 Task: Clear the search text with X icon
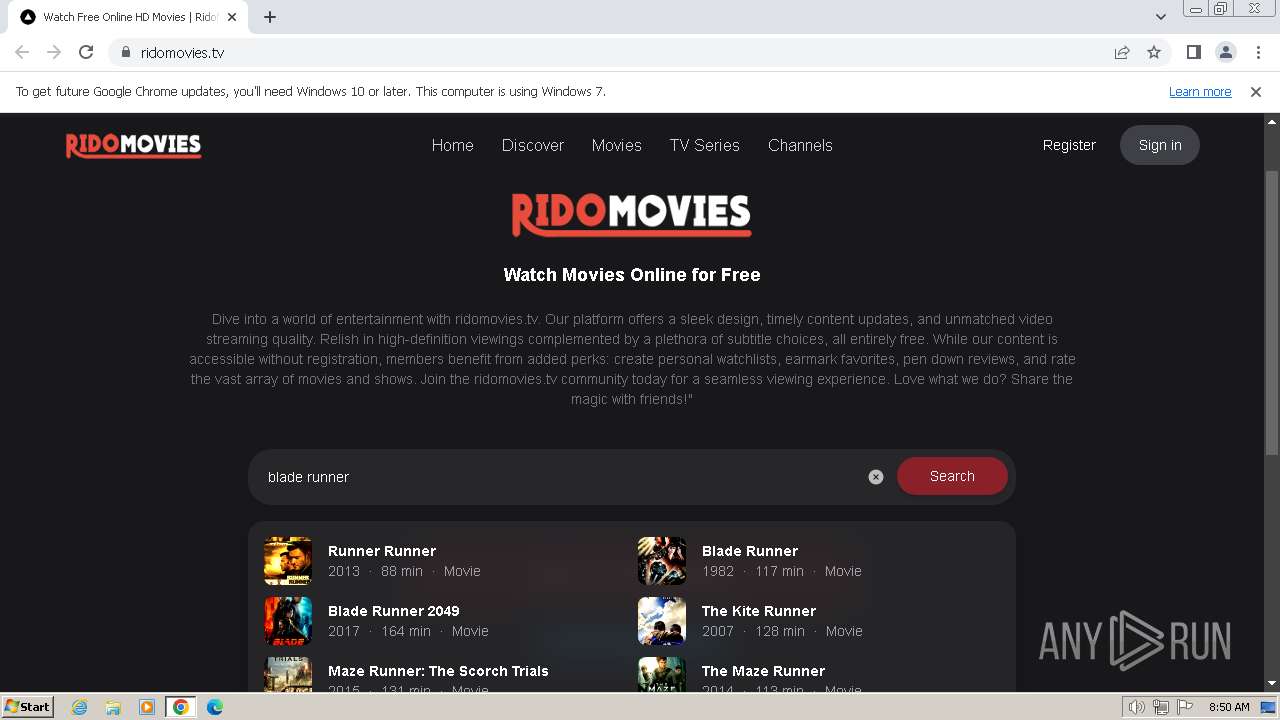coord(876,477)
